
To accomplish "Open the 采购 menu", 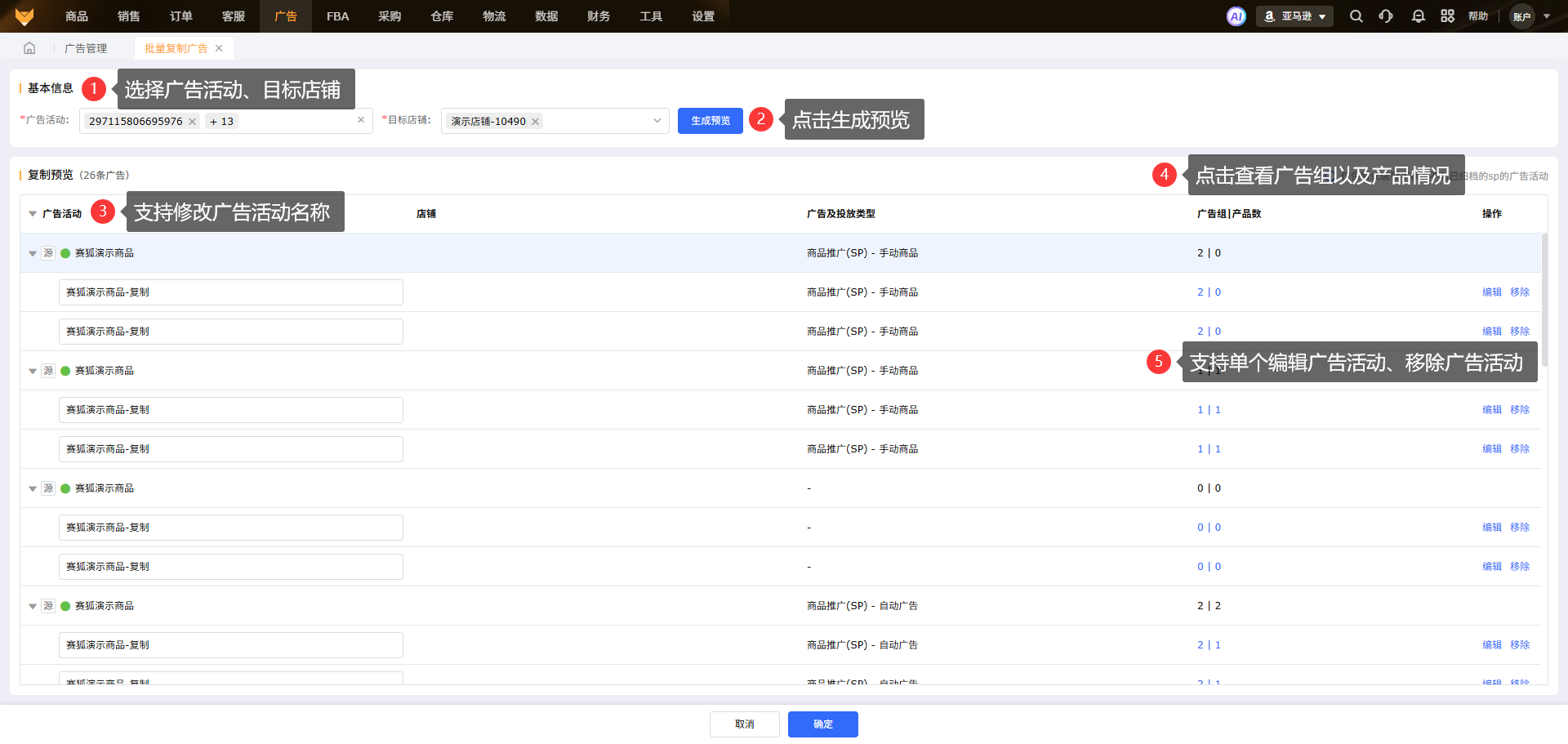I will (390, 16).
